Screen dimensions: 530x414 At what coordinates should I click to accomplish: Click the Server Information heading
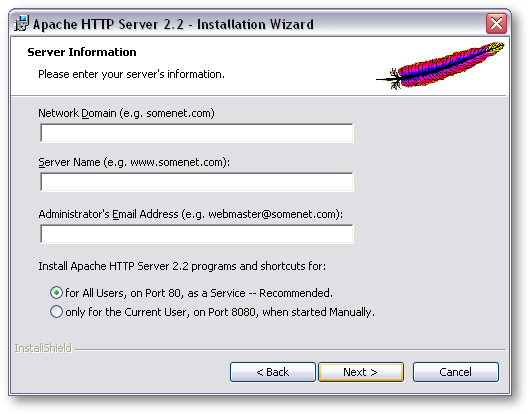82,52
